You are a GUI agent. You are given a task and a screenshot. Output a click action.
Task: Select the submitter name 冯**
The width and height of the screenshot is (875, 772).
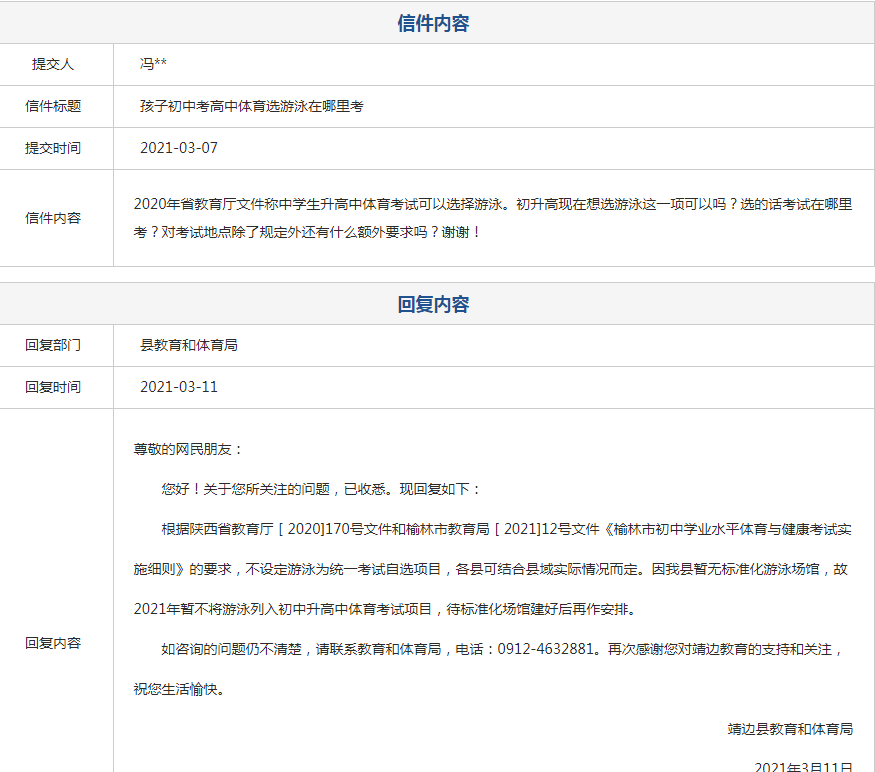point(153,64)
